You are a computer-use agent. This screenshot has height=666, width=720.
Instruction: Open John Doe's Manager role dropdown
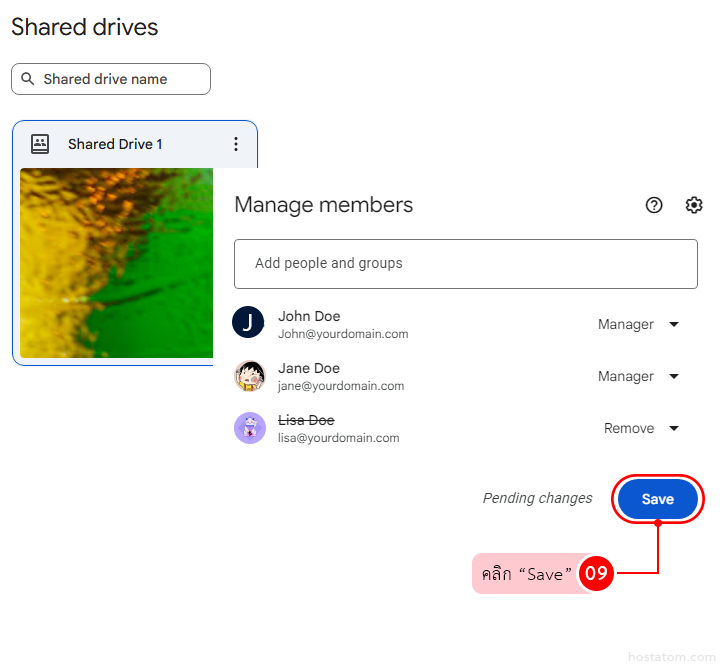(x=638, y=324)
